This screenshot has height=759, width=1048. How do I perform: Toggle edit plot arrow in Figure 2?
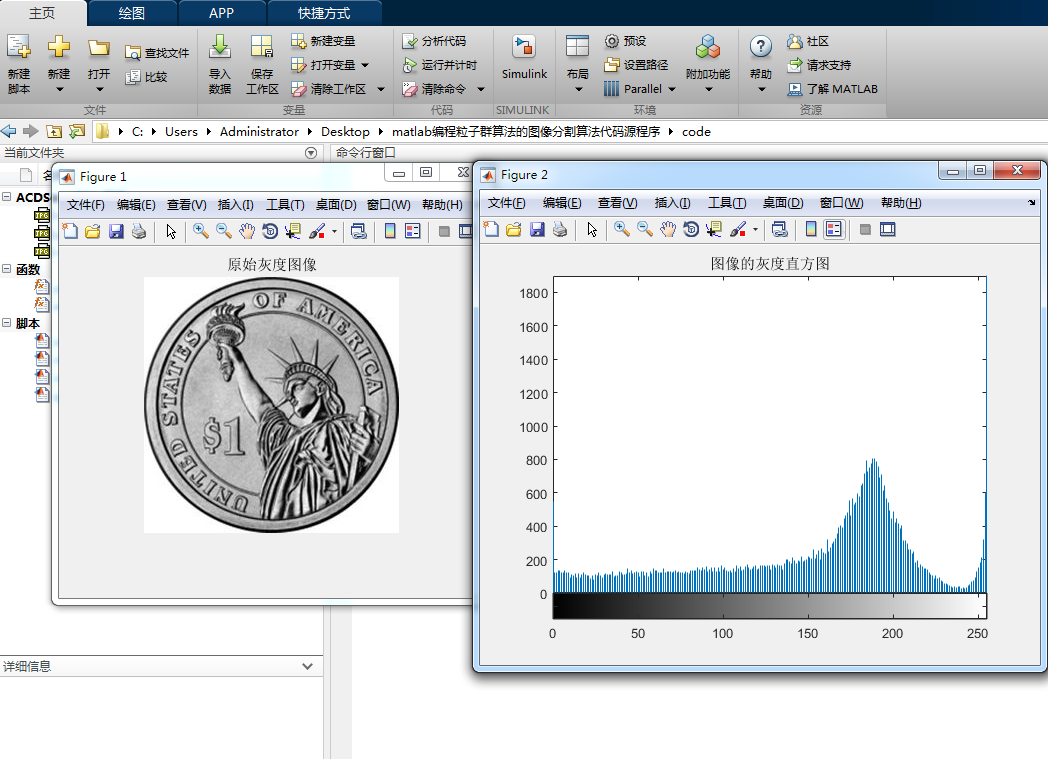tap(592, 229)
